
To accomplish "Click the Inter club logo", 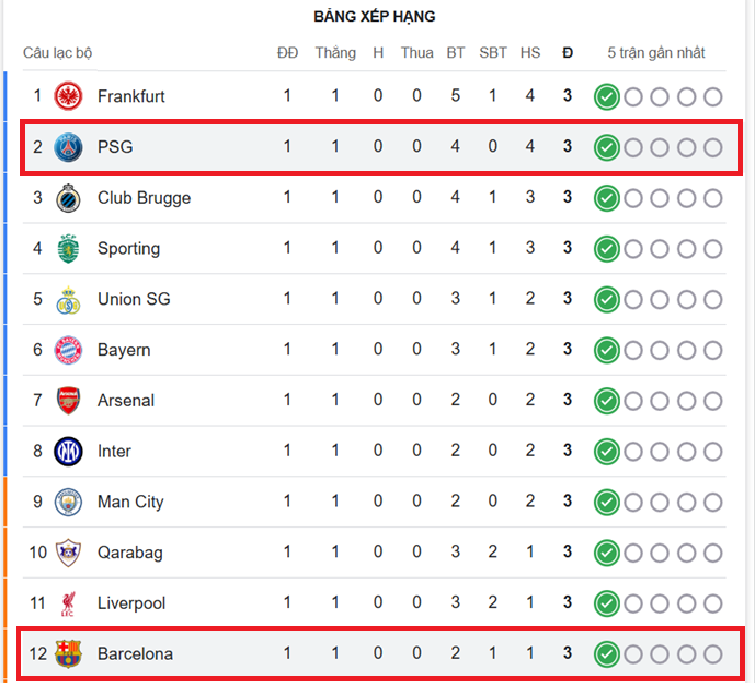I will click(68, 451).
